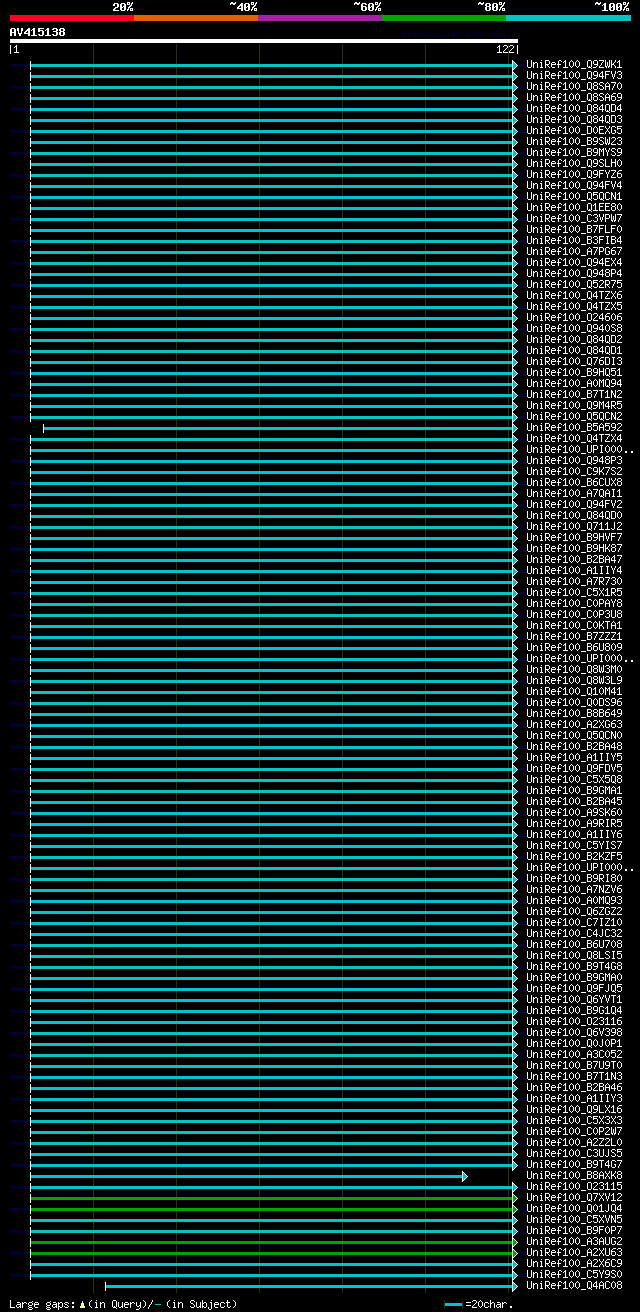This screenshot has width=640, height=1312.
Task: Click the =20char. scale legend
Action: (x=479, y=1304)
